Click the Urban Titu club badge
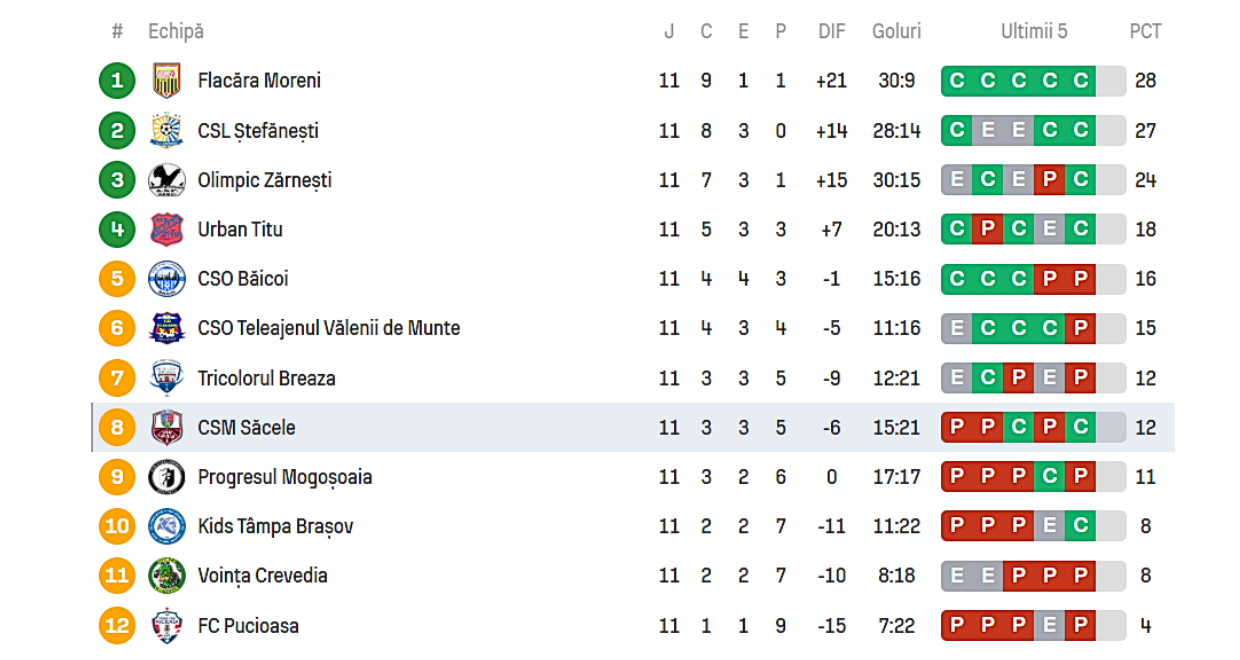The image size is (1240, 660). coord(167,229)
